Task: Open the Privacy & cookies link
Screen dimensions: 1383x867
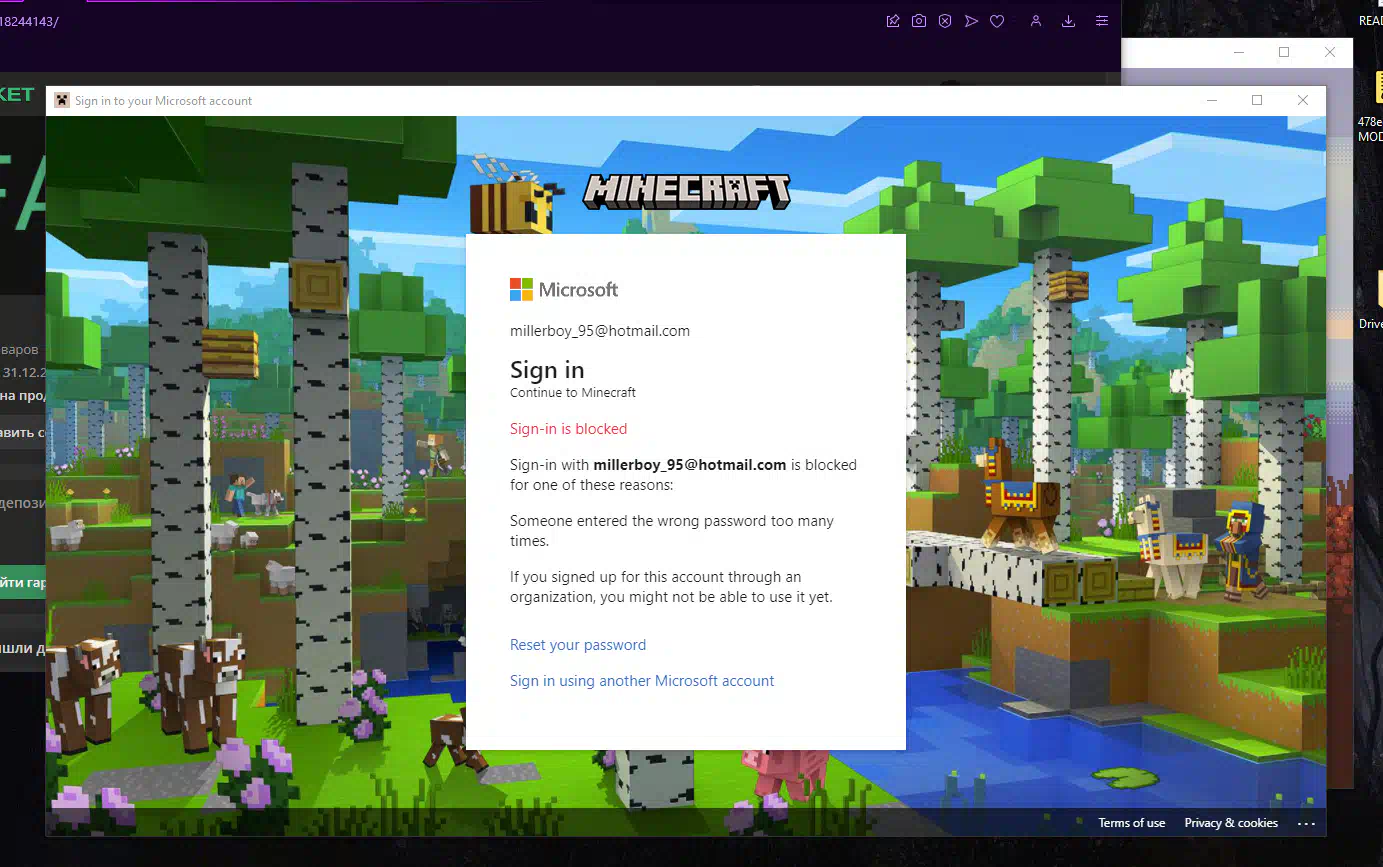Action: [1231, 823]
